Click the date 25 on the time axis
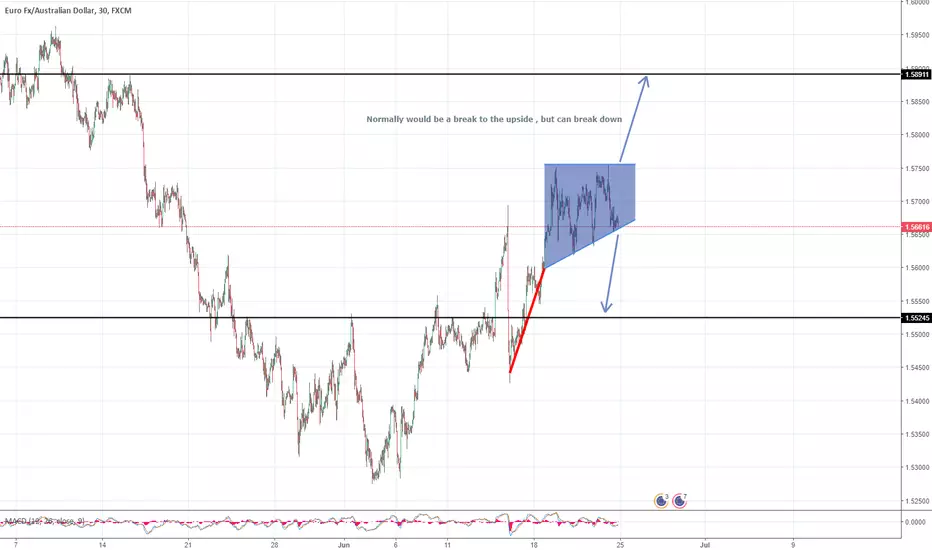The image size is (932, 550). (x=620, y=545)
